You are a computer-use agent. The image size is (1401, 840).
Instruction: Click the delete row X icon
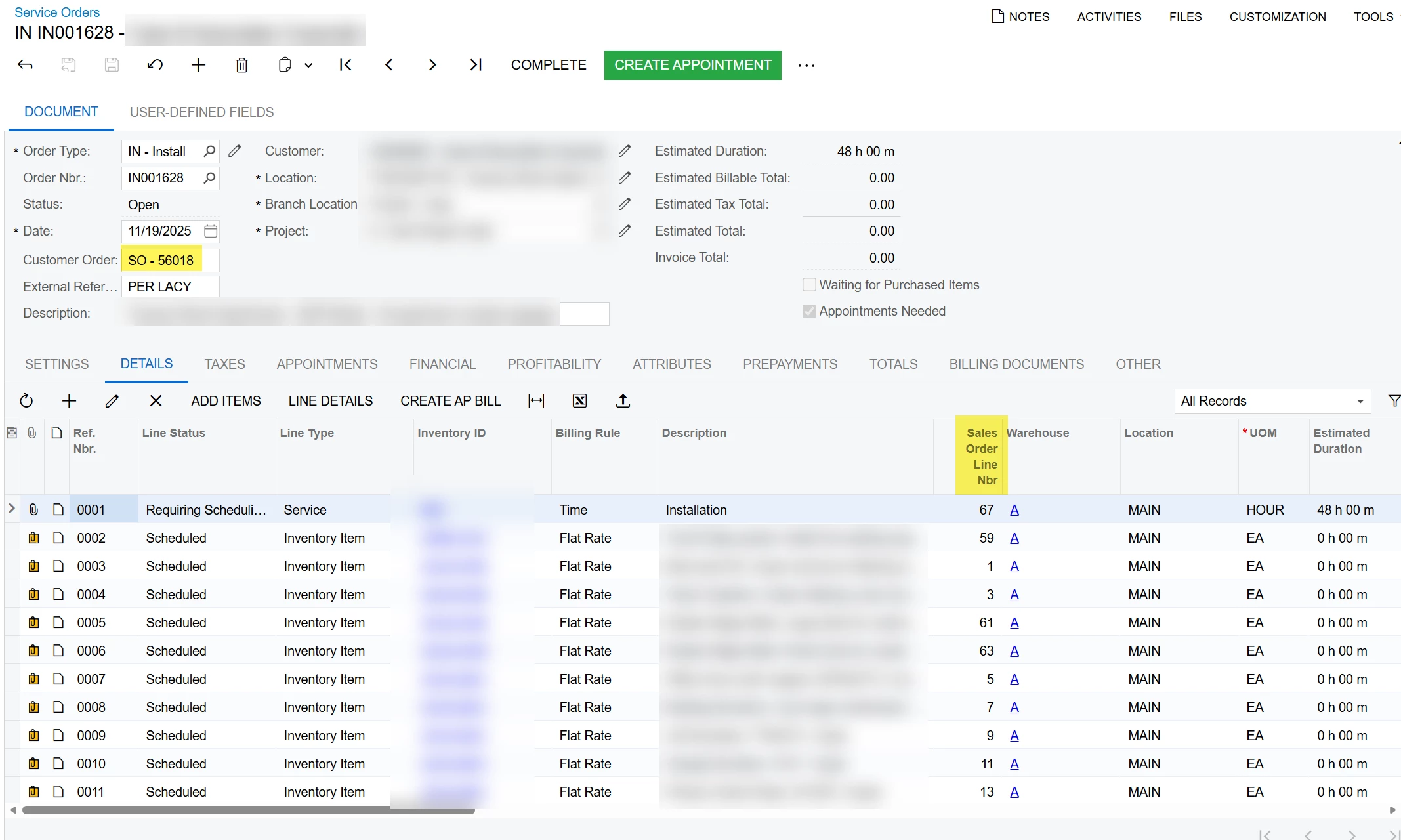pyautogui.click(x=156, y=401)
